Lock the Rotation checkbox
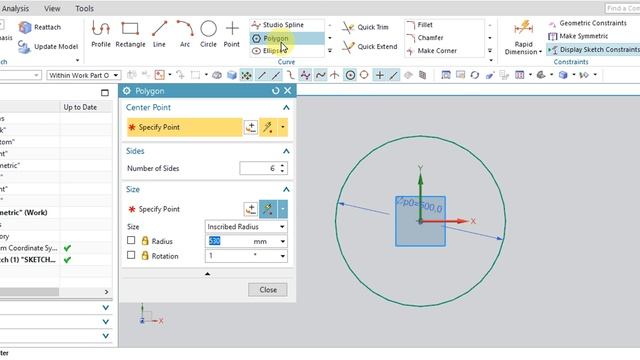This screenshot has width=640, height=360. point(131,255)
